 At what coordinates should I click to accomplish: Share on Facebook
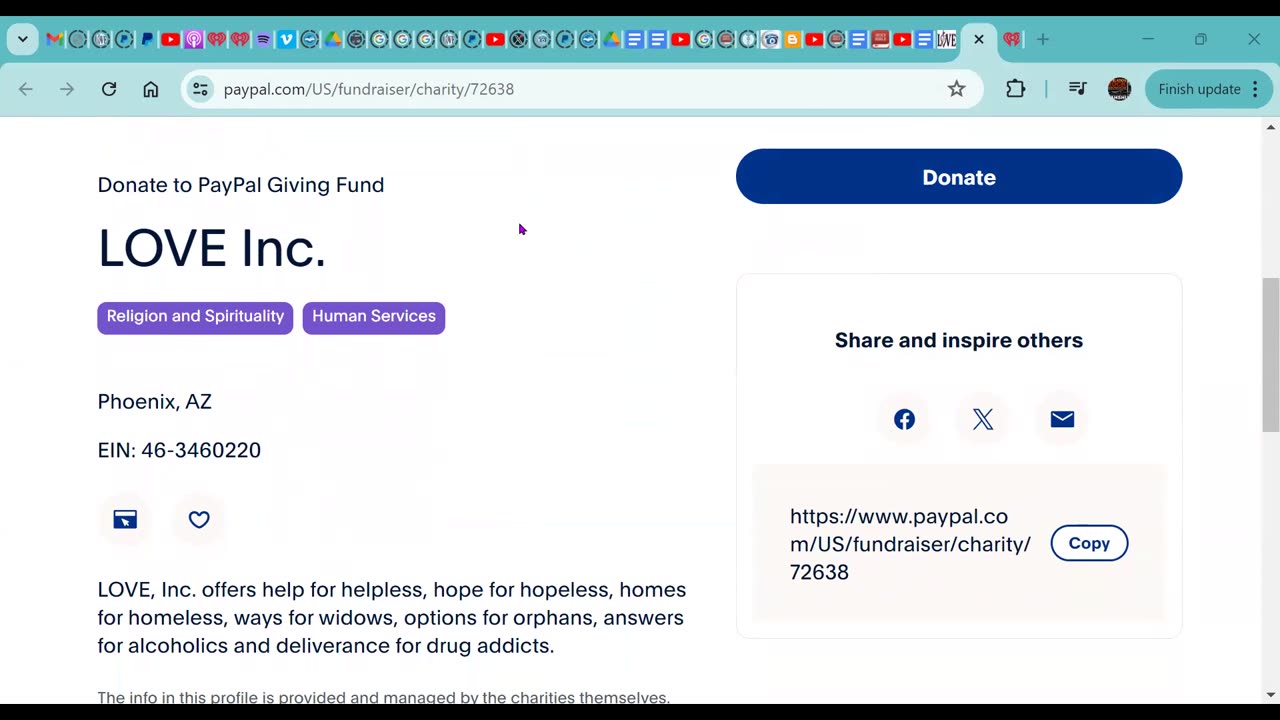(x=904, y=419)
